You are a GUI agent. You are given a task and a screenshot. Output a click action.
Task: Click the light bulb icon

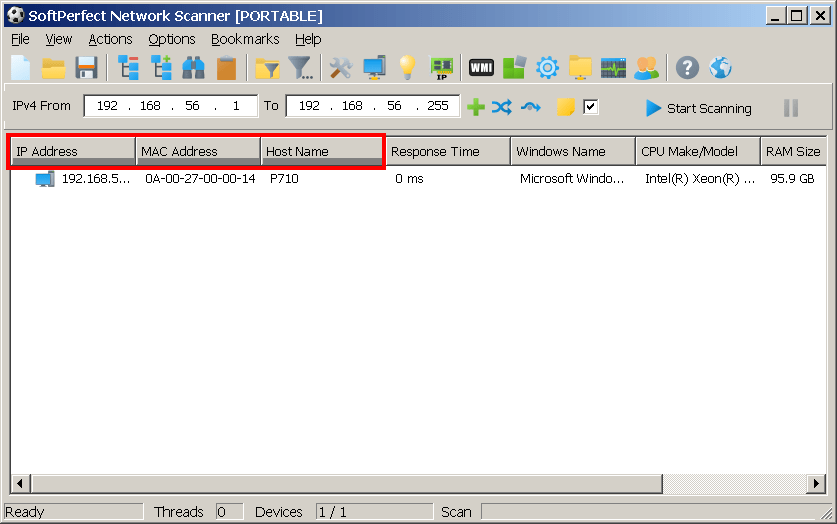[407, 68]
